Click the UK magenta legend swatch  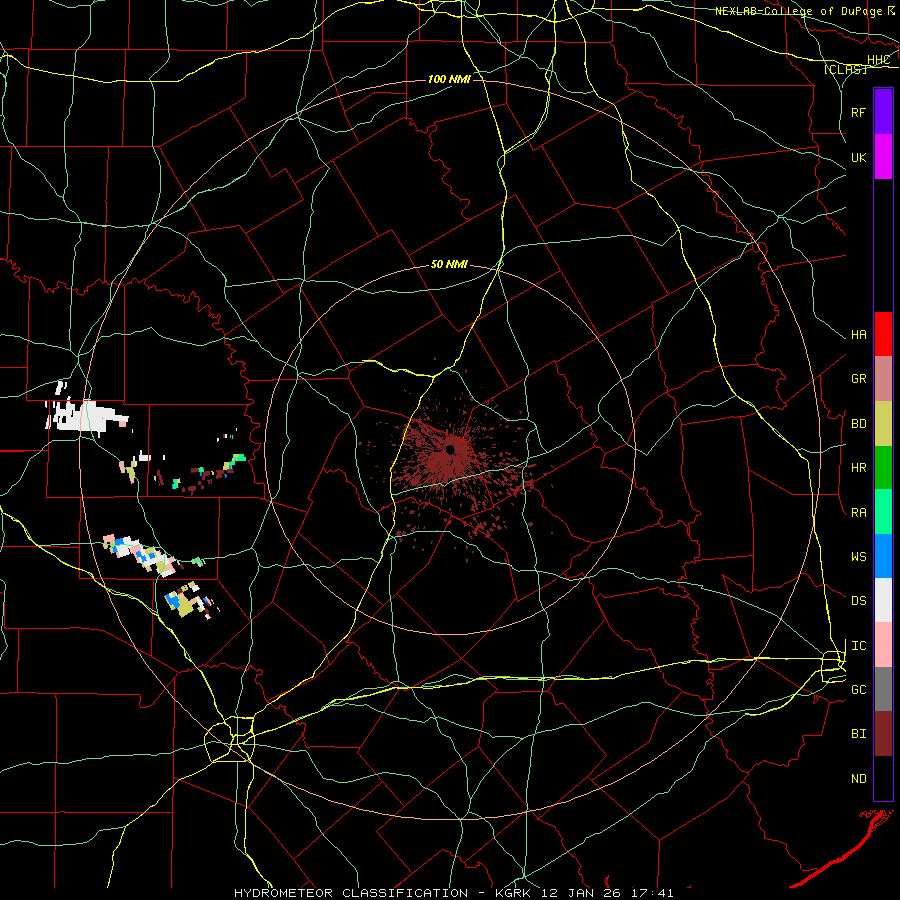883,157
